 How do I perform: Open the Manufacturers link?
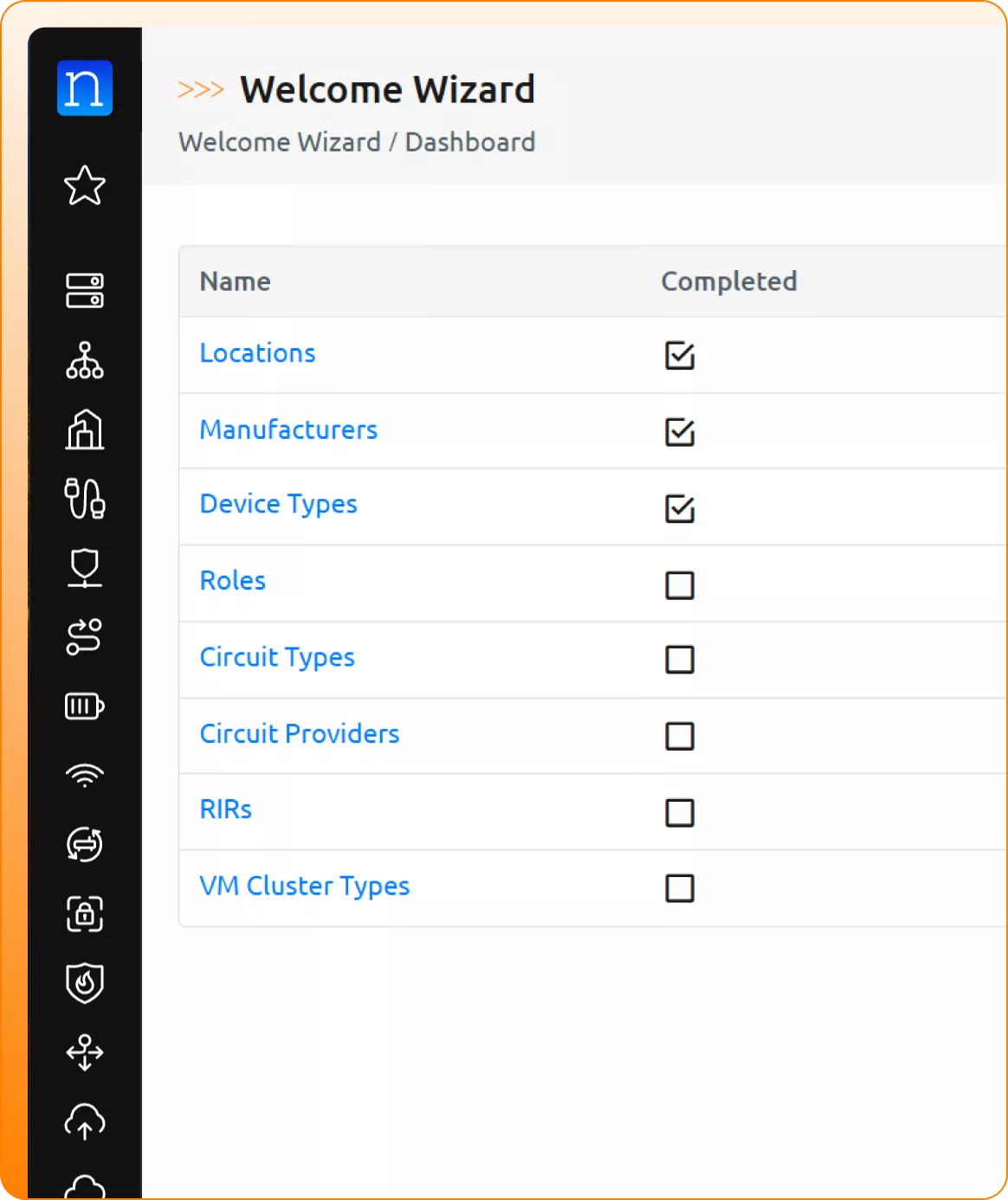pyautogui.click(x=288, y=429)
